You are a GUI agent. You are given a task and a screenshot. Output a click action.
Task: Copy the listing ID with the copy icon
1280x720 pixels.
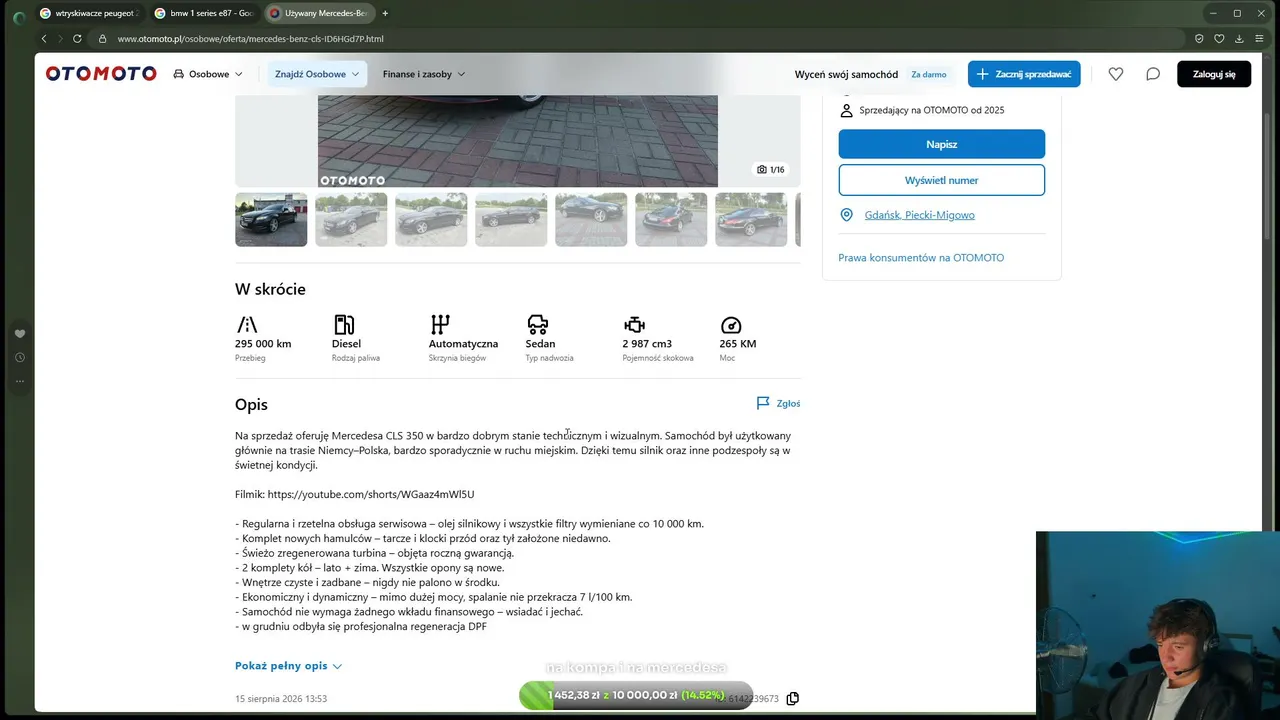[793, 698]
